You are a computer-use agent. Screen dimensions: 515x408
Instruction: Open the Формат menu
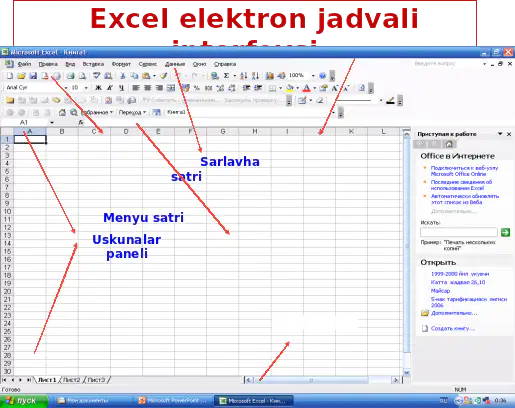tap(121, 64)
